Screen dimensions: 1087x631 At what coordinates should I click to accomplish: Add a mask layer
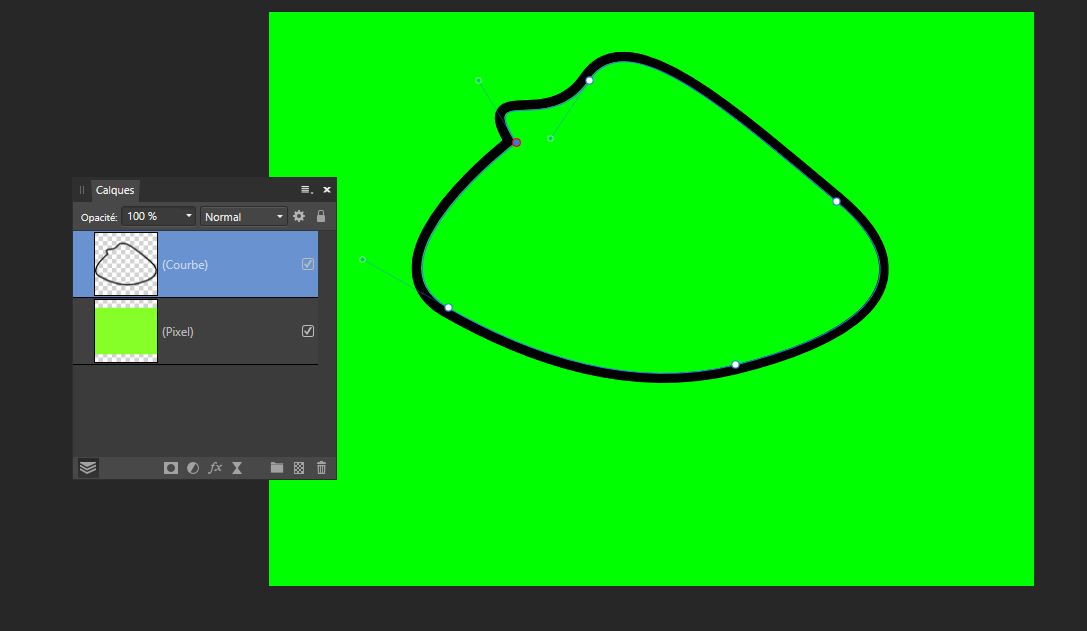coord(171,468)
